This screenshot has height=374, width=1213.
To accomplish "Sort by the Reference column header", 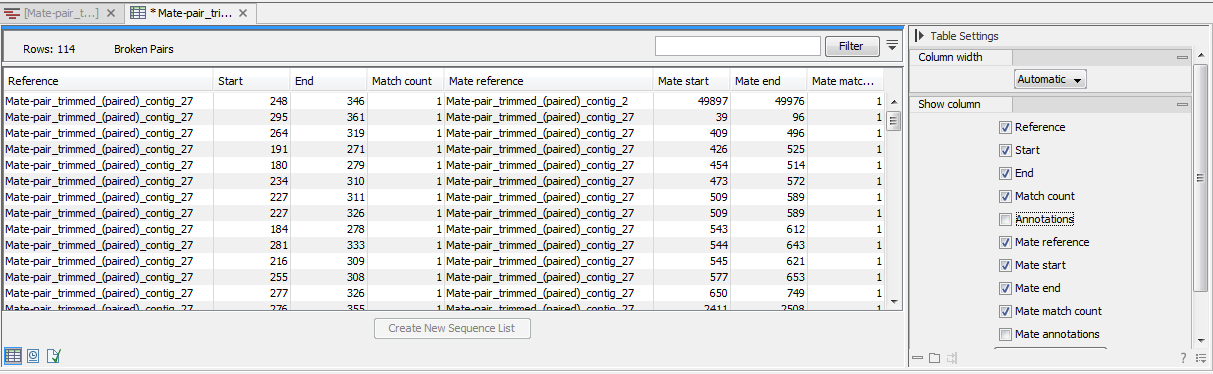I will [108, 81].
